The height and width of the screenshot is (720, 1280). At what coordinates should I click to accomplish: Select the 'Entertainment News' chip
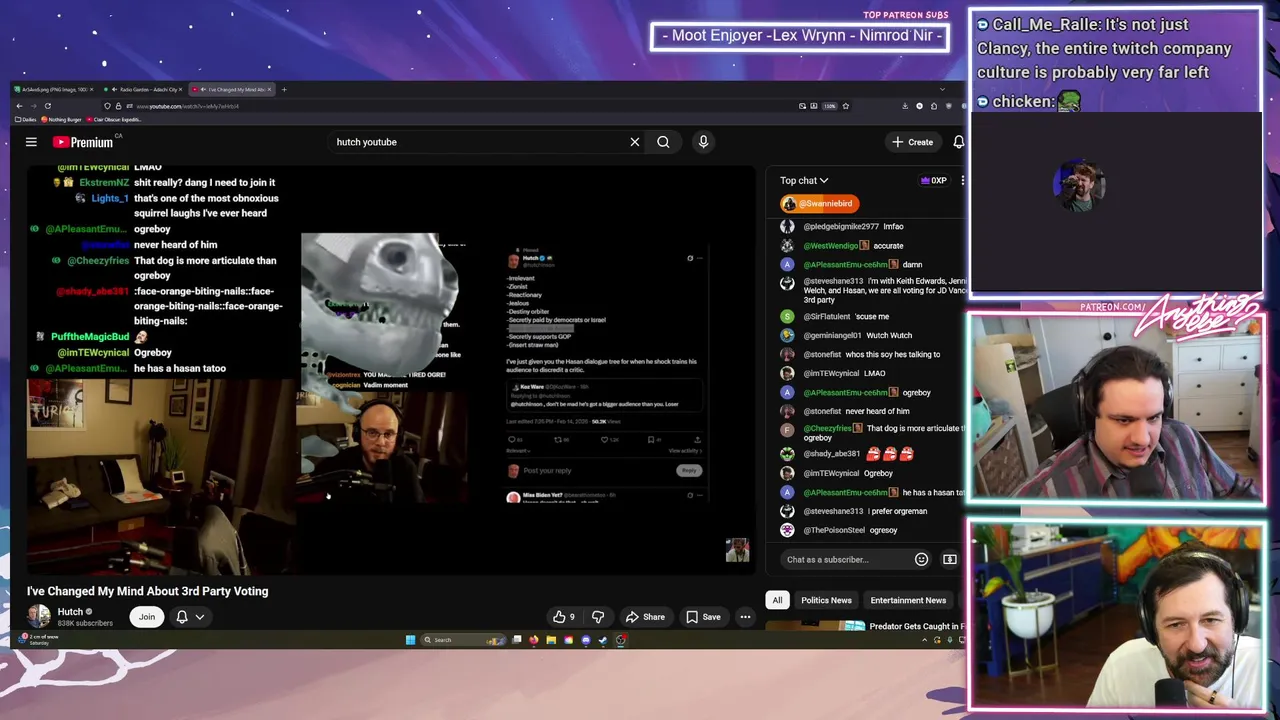click(908, 600)
